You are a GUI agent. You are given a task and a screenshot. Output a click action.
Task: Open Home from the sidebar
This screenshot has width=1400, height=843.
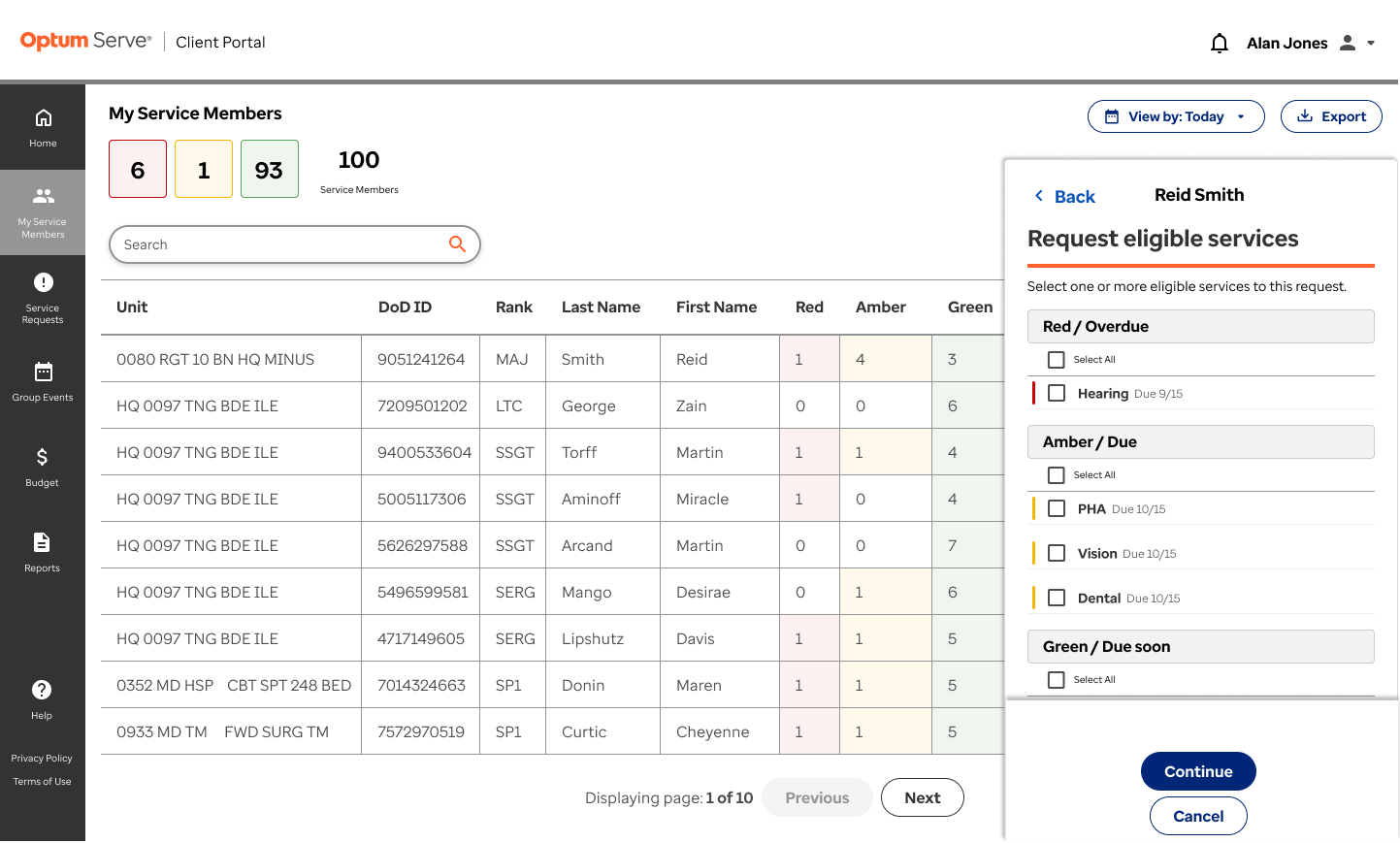[x=43, y=127]
